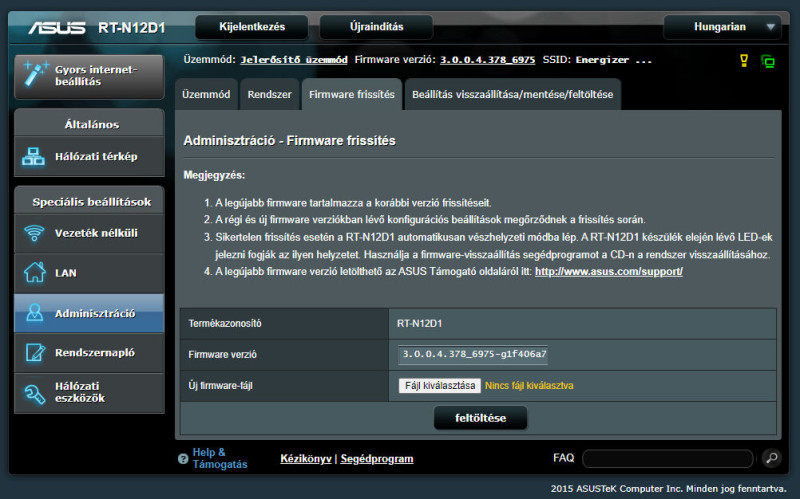Click the FAQ label
This screenshot has height=499, width=800.
click(563, 458)
